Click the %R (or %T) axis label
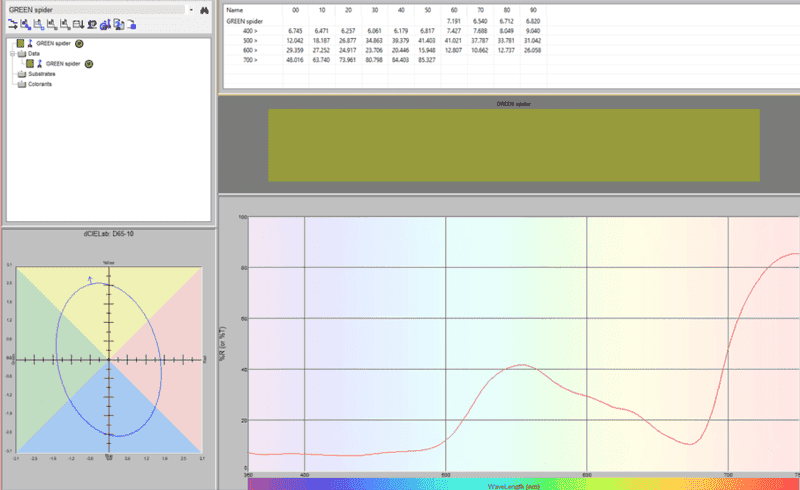 click(222, 344)
